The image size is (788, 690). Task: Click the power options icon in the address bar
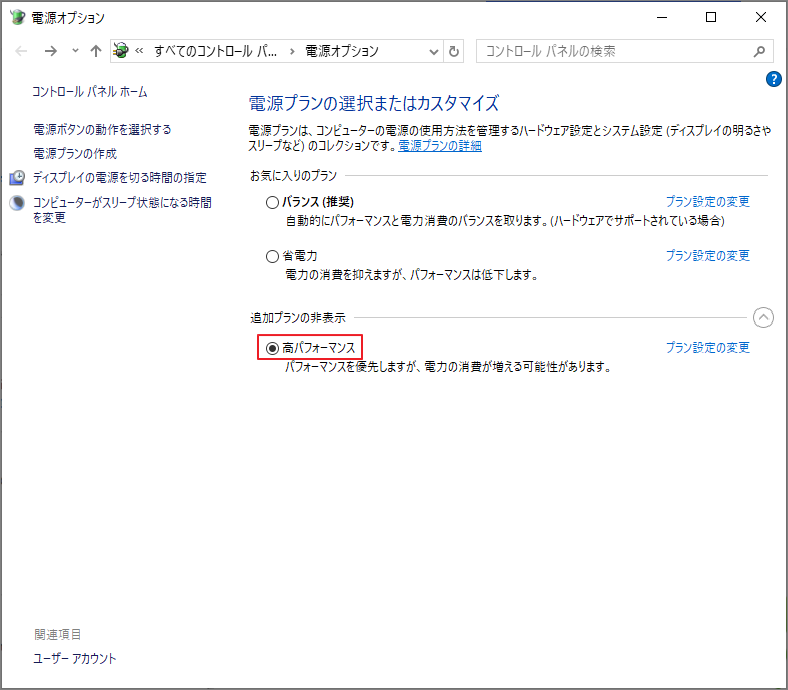point(121,51)
